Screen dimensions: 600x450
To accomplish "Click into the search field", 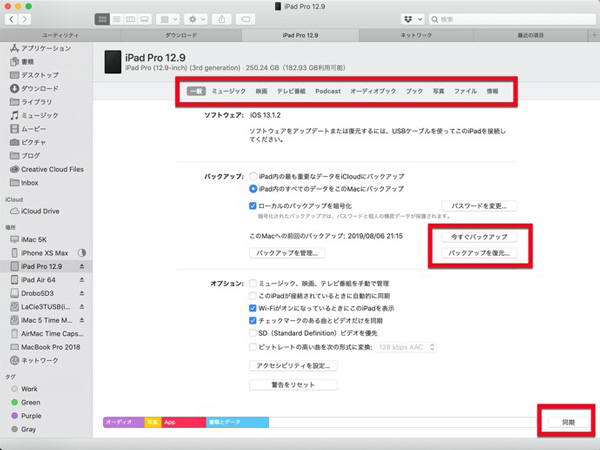I will point(512,19).
